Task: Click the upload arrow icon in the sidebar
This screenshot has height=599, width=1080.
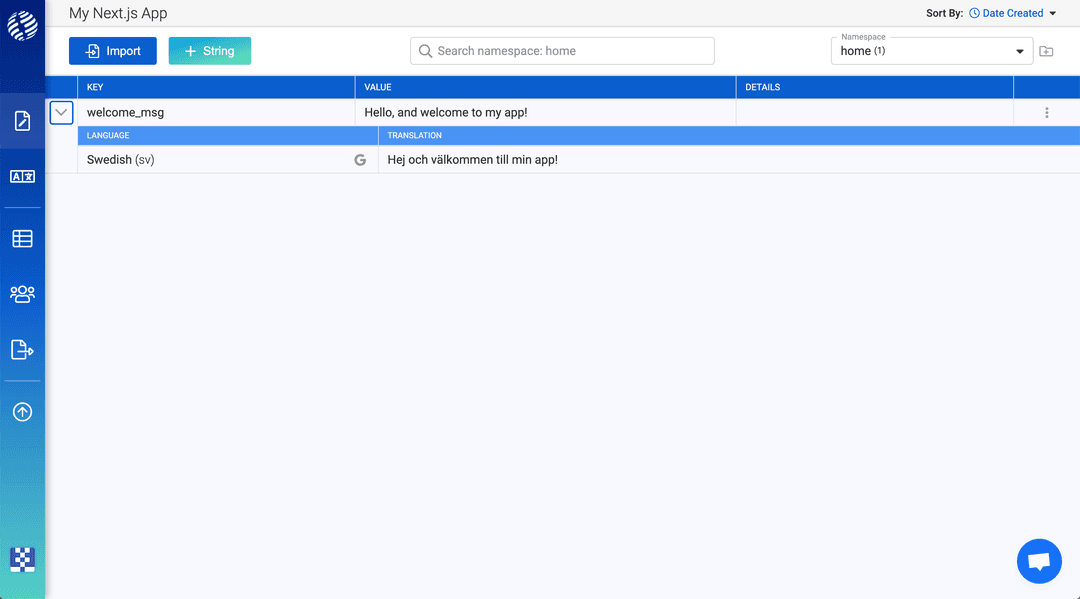Action: coord(22,411)
